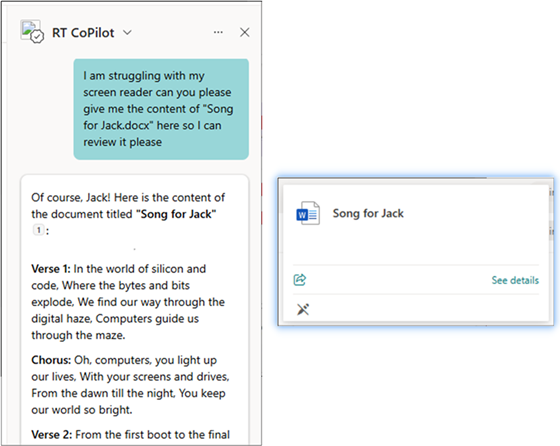Click the RT CoPilot title text
This screenshot has width=560, height=446.
83,33
